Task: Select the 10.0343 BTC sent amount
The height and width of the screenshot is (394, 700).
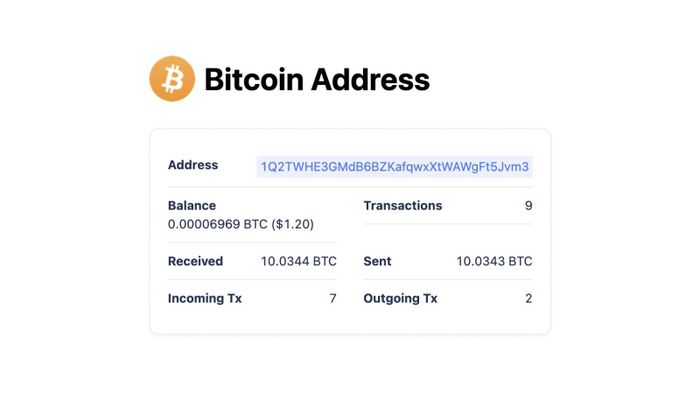Action: (494, 261)
